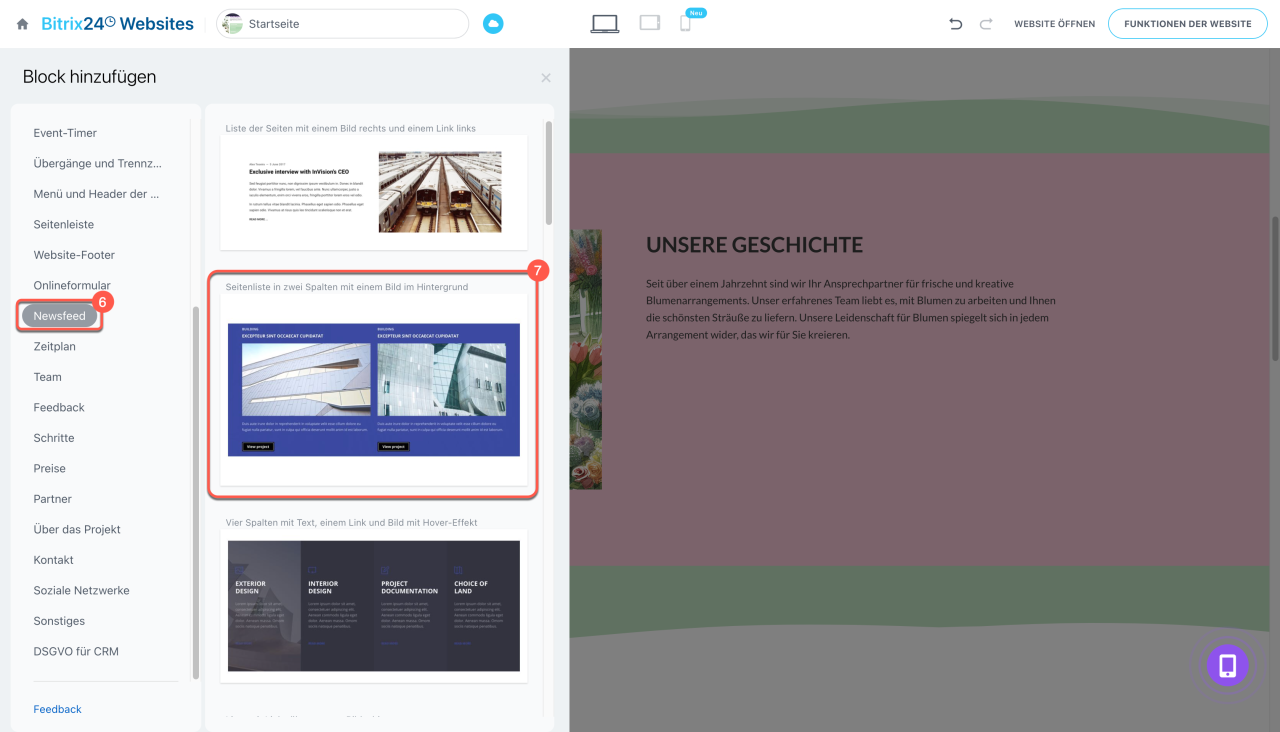Select Schritte category
The width and height of the screenshot is (1280, 732).
pos(54,438)
